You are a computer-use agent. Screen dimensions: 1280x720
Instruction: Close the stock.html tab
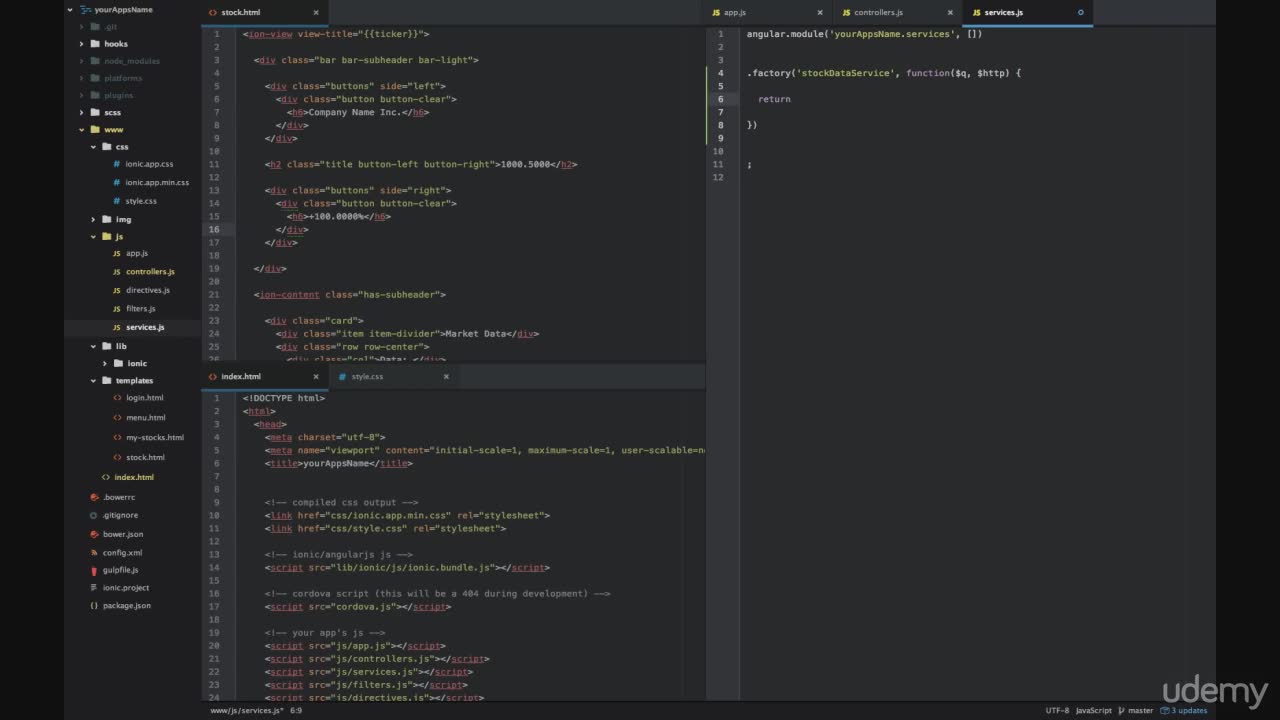[316, 13]
